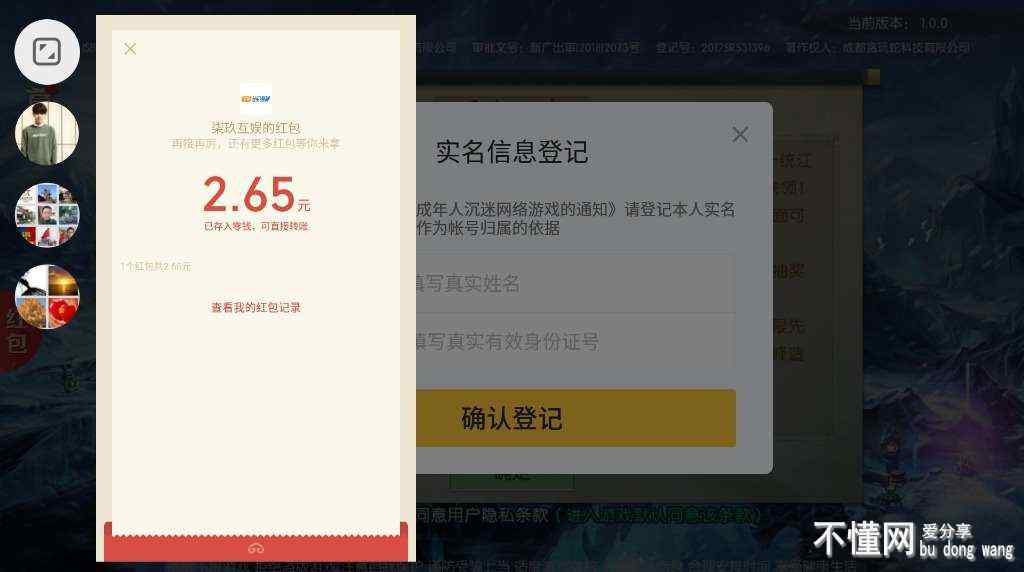
Task: Click the 不懂网 watermark logo
Action: pos(913,540)
